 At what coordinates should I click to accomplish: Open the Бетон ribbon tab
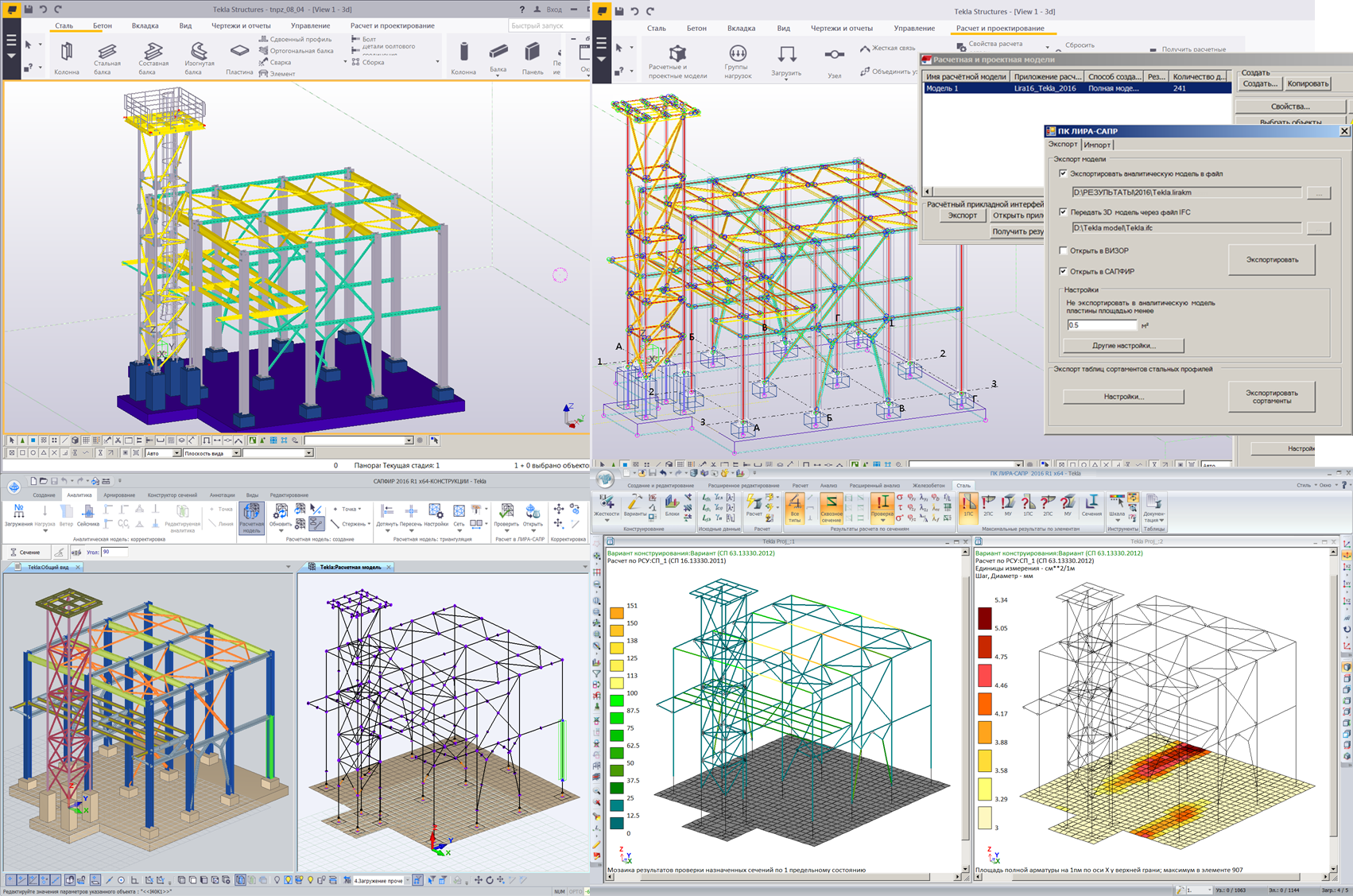click(103, 25)
